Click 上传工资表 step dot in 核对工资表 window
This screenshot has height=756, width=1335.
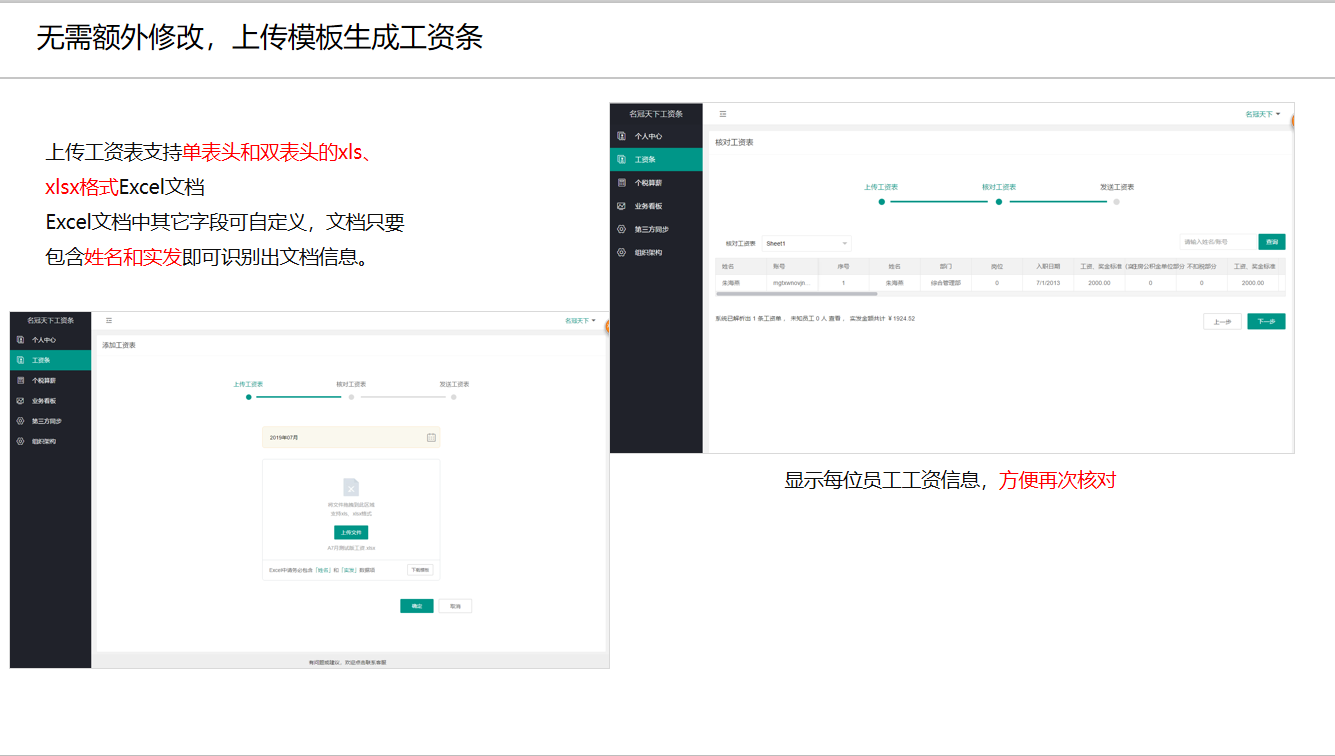[x=881, y=201]
